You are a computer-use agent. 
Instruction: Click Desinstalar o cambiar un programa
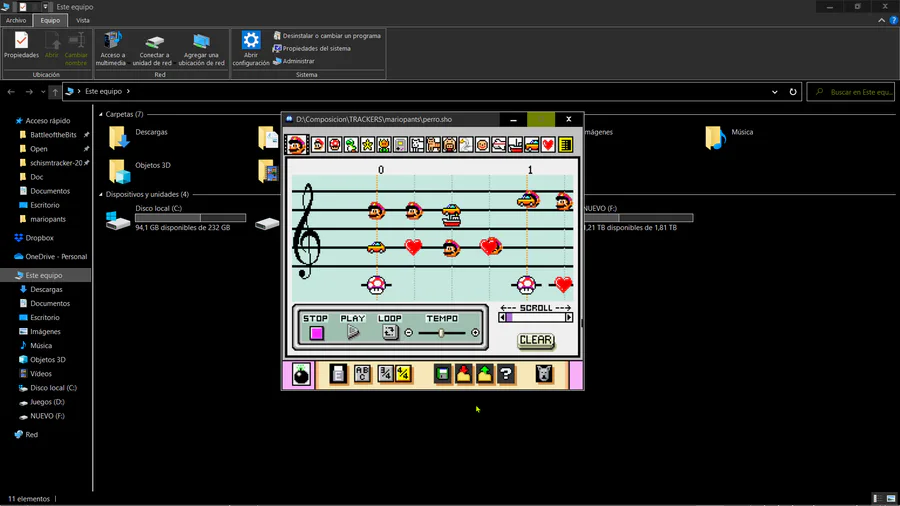pos(327,36)
